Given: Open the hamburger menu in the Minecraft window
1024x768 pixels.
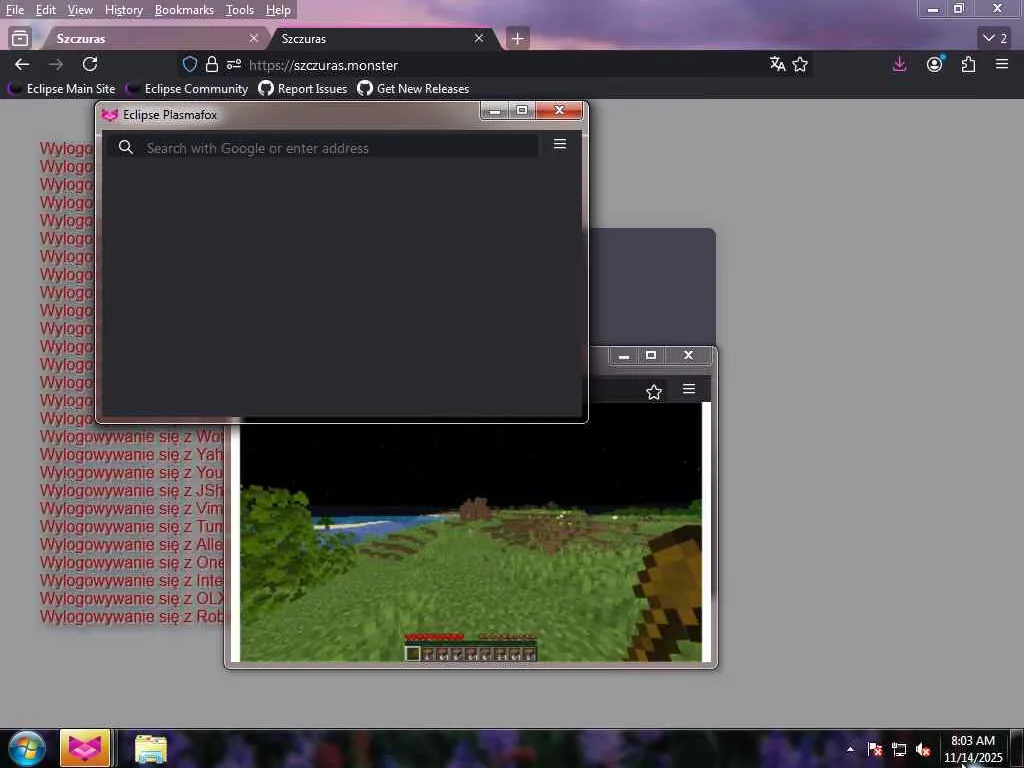Looking at the screenshot, I should pos(688,389).
